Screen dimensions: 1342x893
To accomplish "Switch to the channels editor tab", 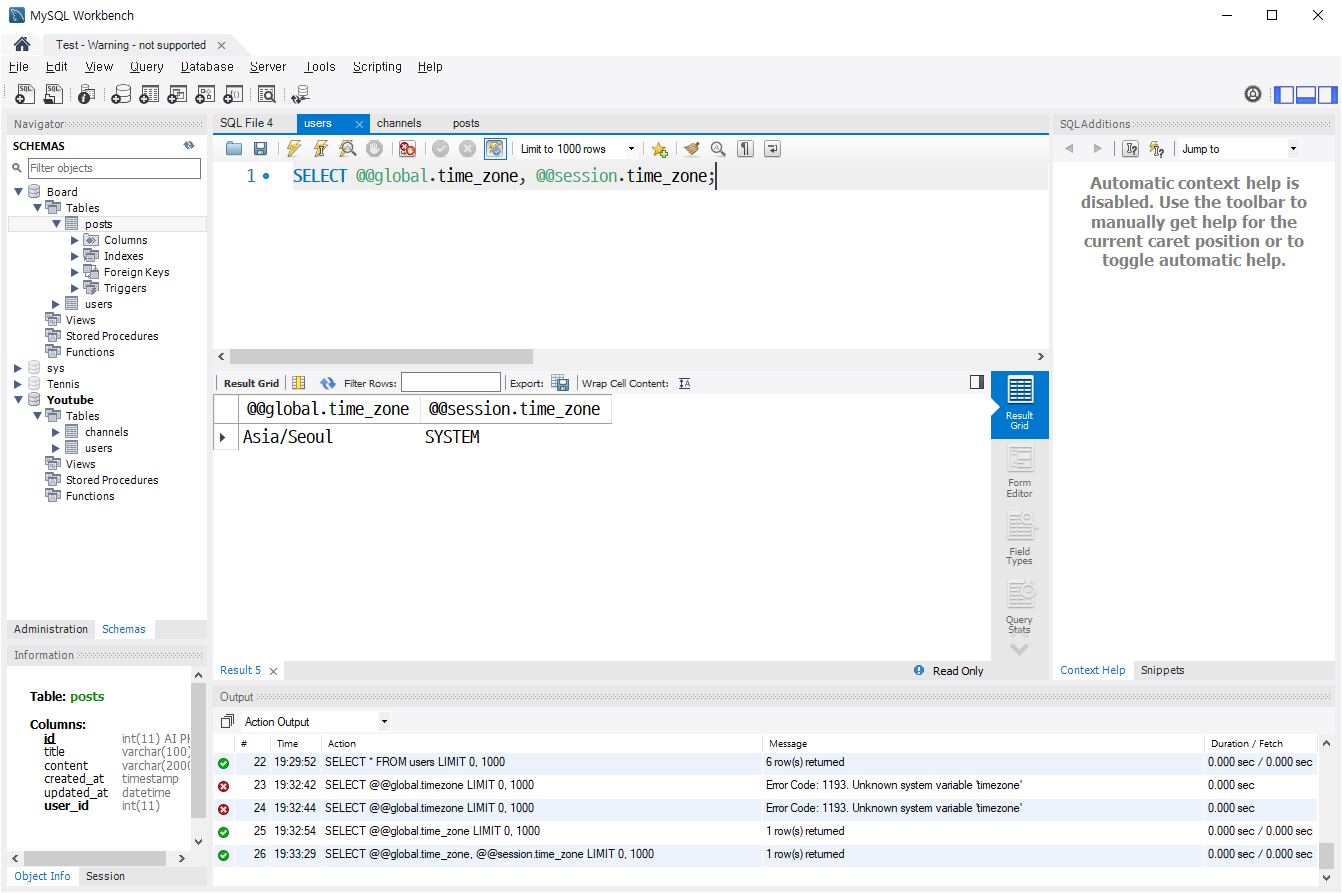I will click(399, 123).
